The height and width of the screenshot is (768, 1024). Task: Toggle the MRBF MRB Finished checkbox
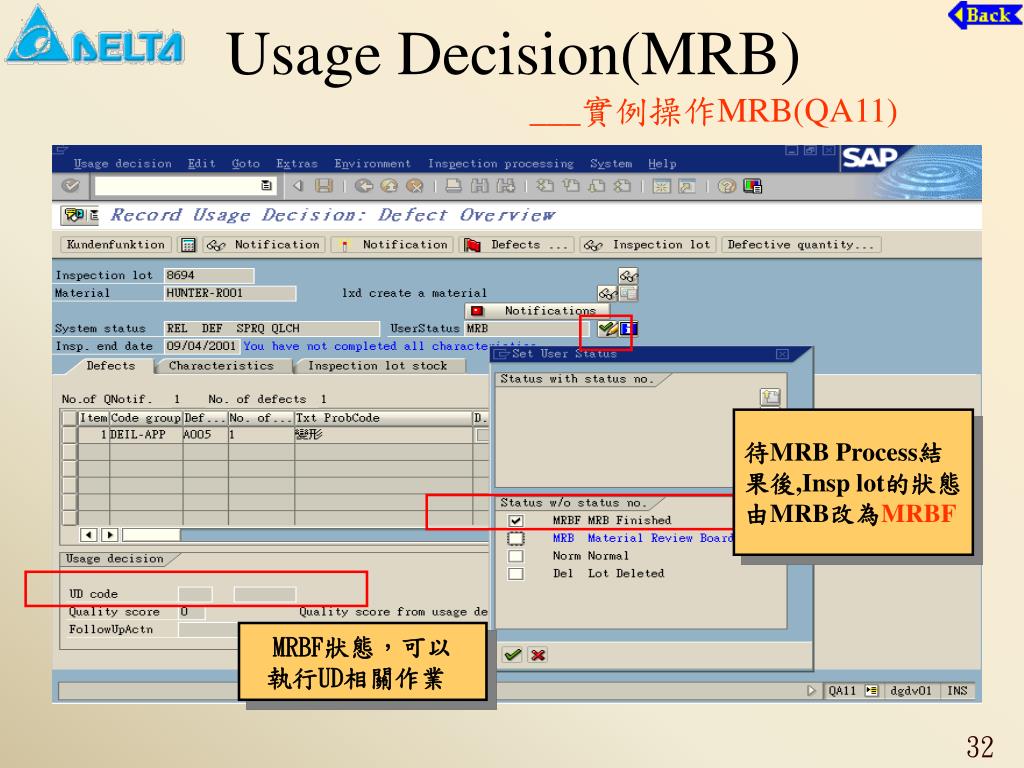click(516, 520)
